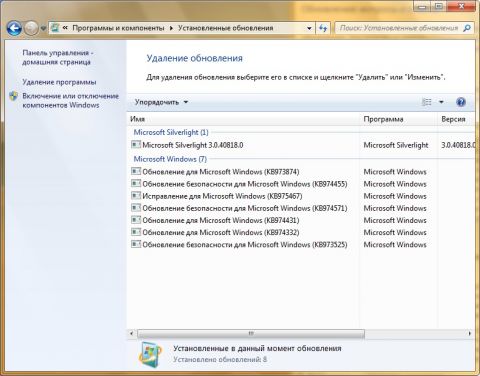Click the blue Help question mark icon
The image size is (480, 376).
pyautogui.click(x=461, y=102)
